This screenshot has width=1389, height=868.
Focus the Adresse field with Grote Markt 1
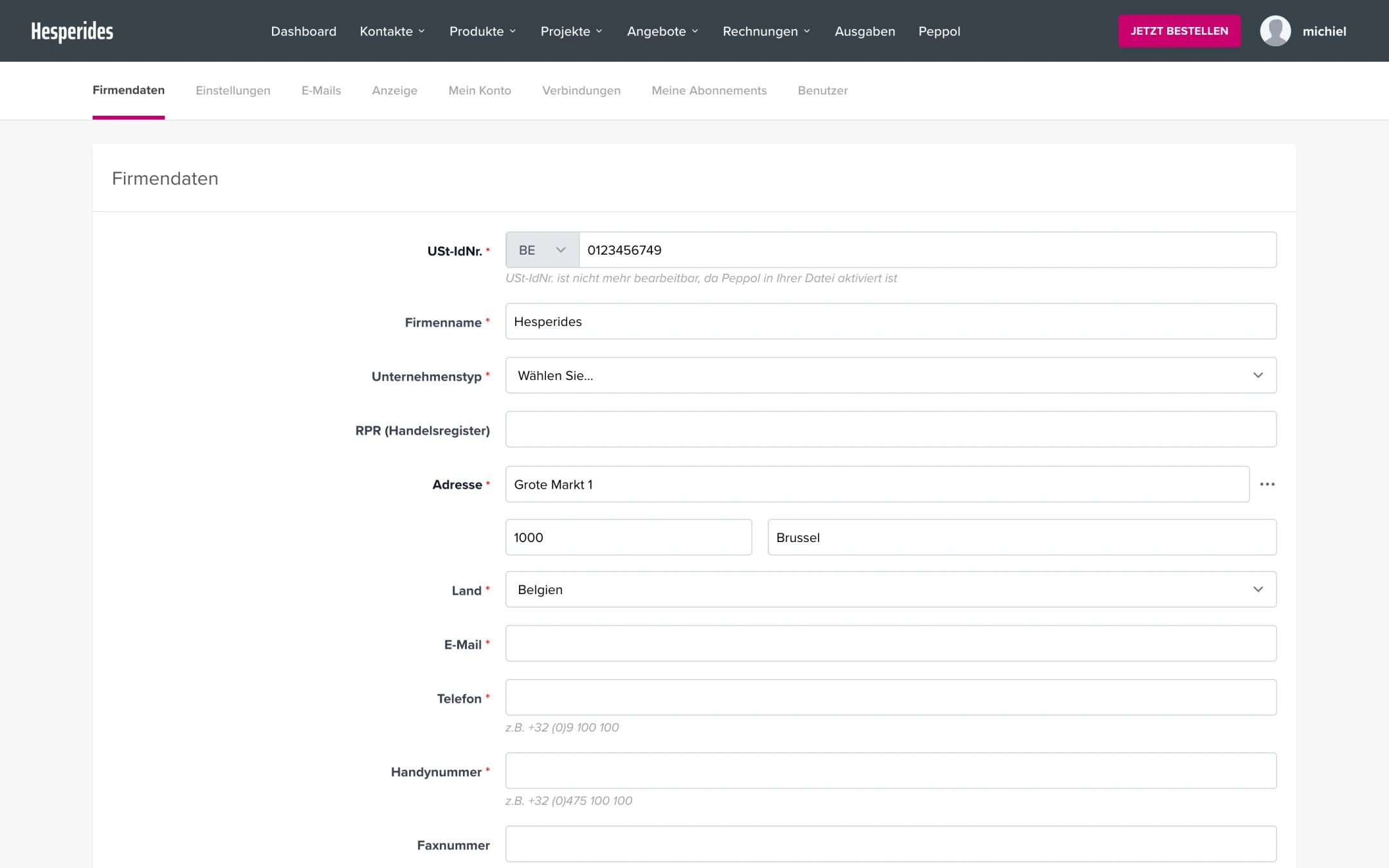877,484
